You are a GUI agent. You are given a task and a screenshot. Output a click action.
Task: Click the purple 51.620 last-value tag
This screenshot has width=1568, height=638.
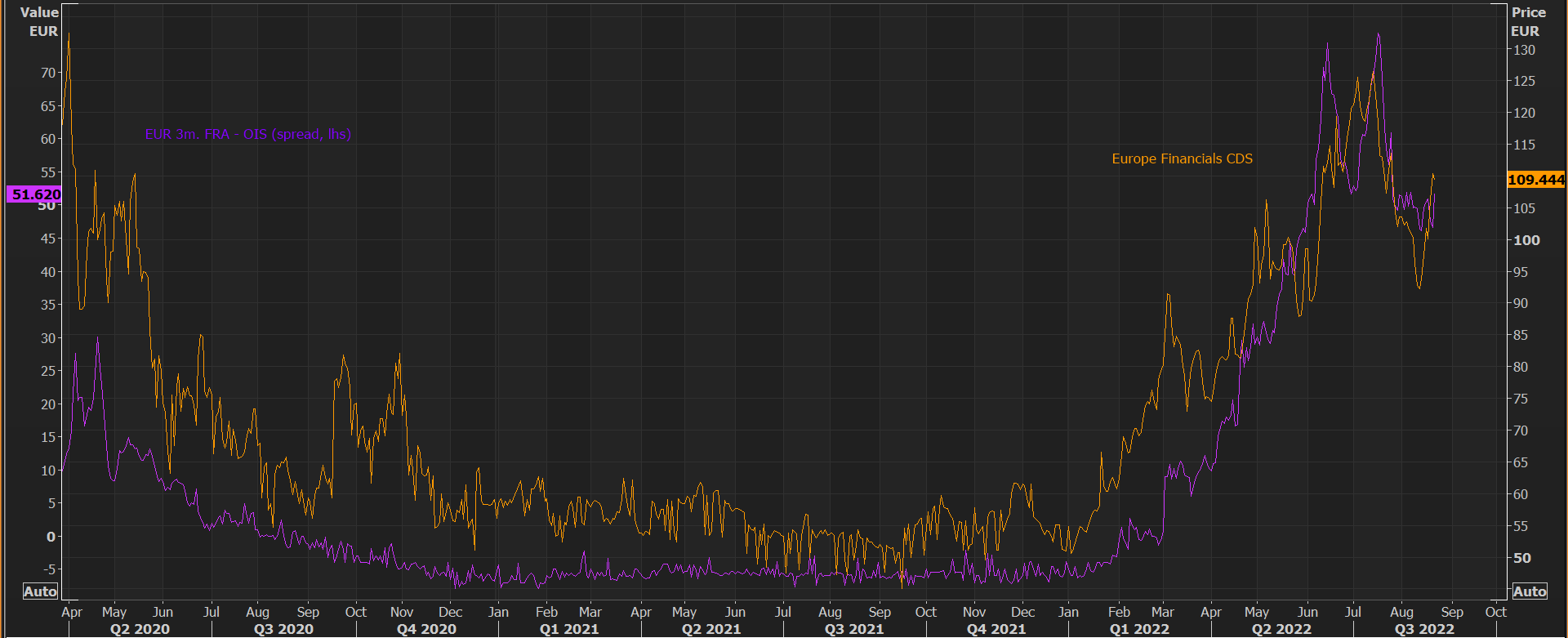34,194
